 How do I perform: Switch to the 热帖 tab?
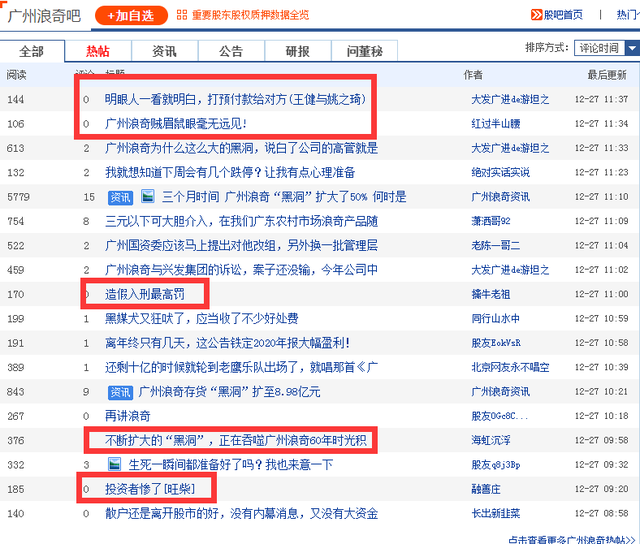click(x=98, y=51)
